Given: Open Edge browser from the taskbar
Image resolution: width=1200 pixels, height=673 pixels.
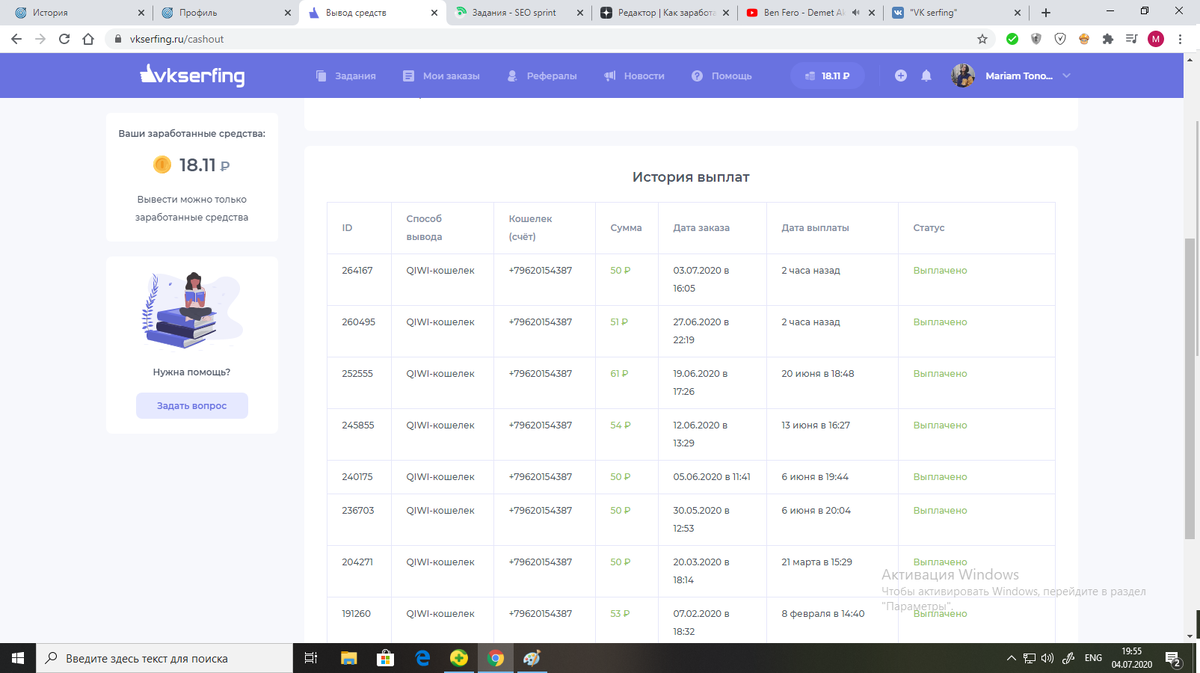Looking at the screenshot, I should click(422, 658).
